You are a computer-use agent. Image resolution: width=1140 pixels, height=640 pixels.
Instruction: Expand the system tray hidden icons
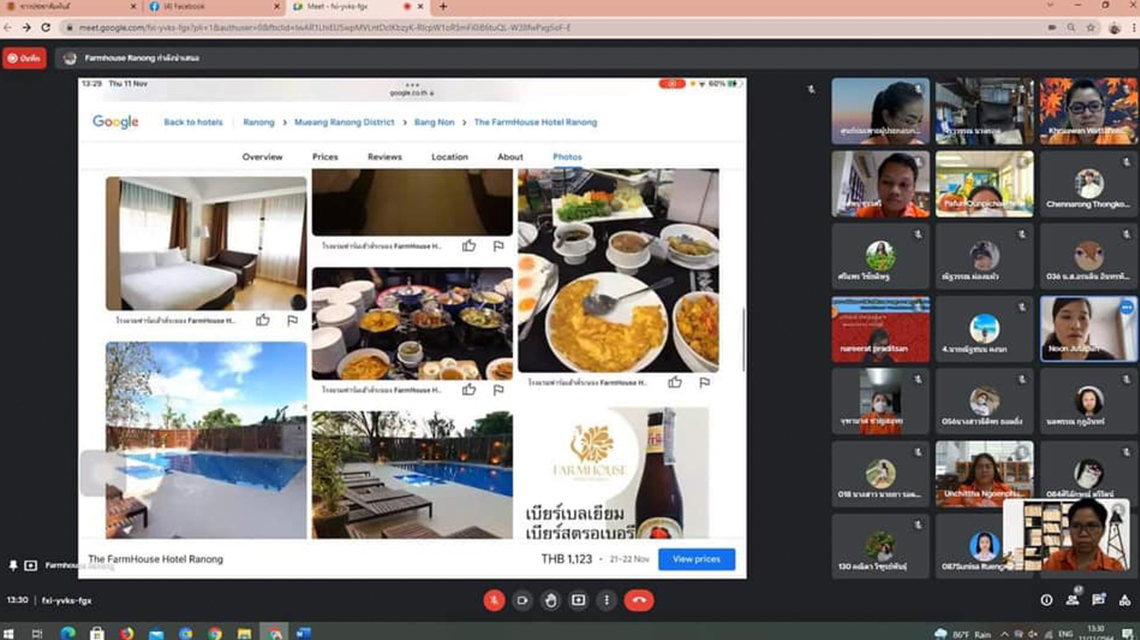[x=1005, y=634]
